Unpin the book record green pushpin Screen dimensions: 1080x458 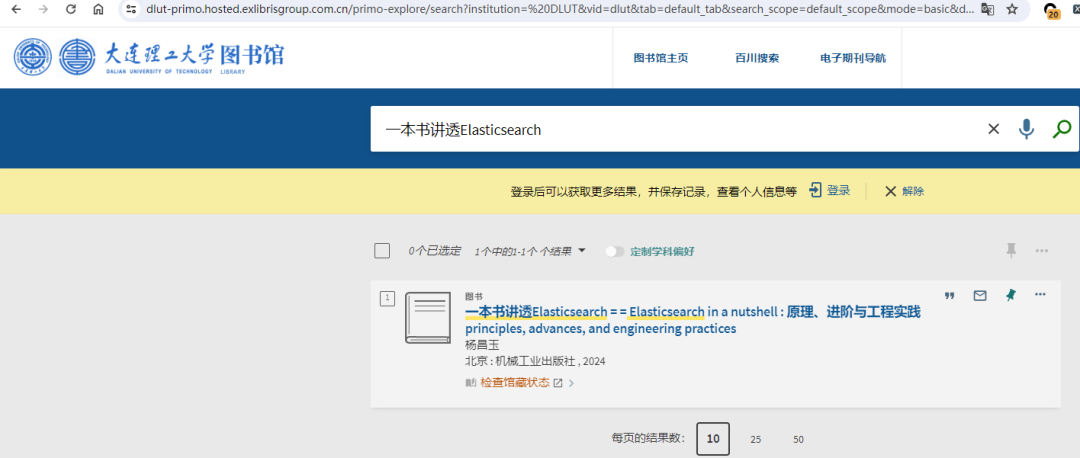coord(1010,295)
